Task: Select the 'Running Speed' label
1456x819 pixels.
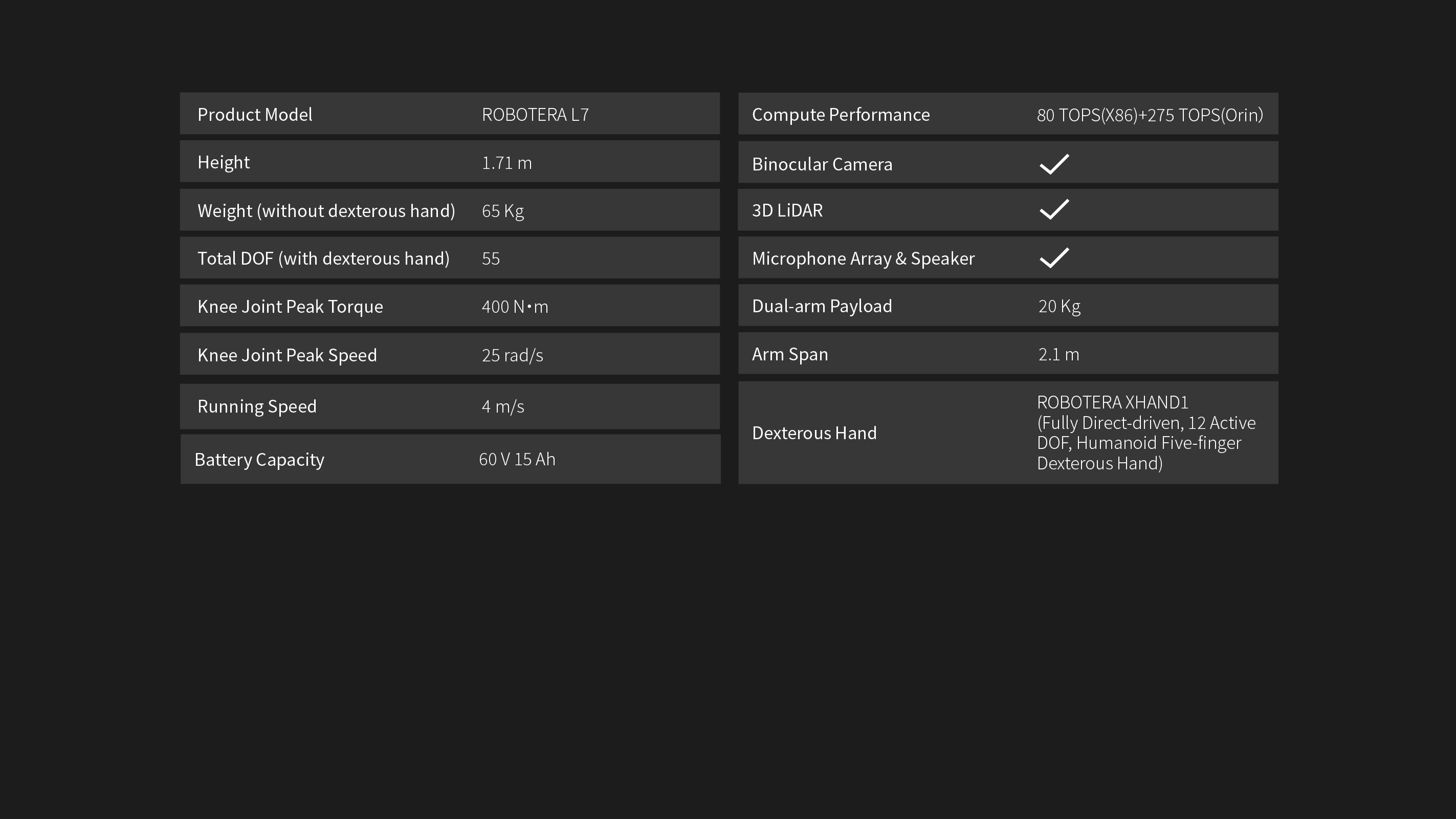Action: click(x=257, y=406)
